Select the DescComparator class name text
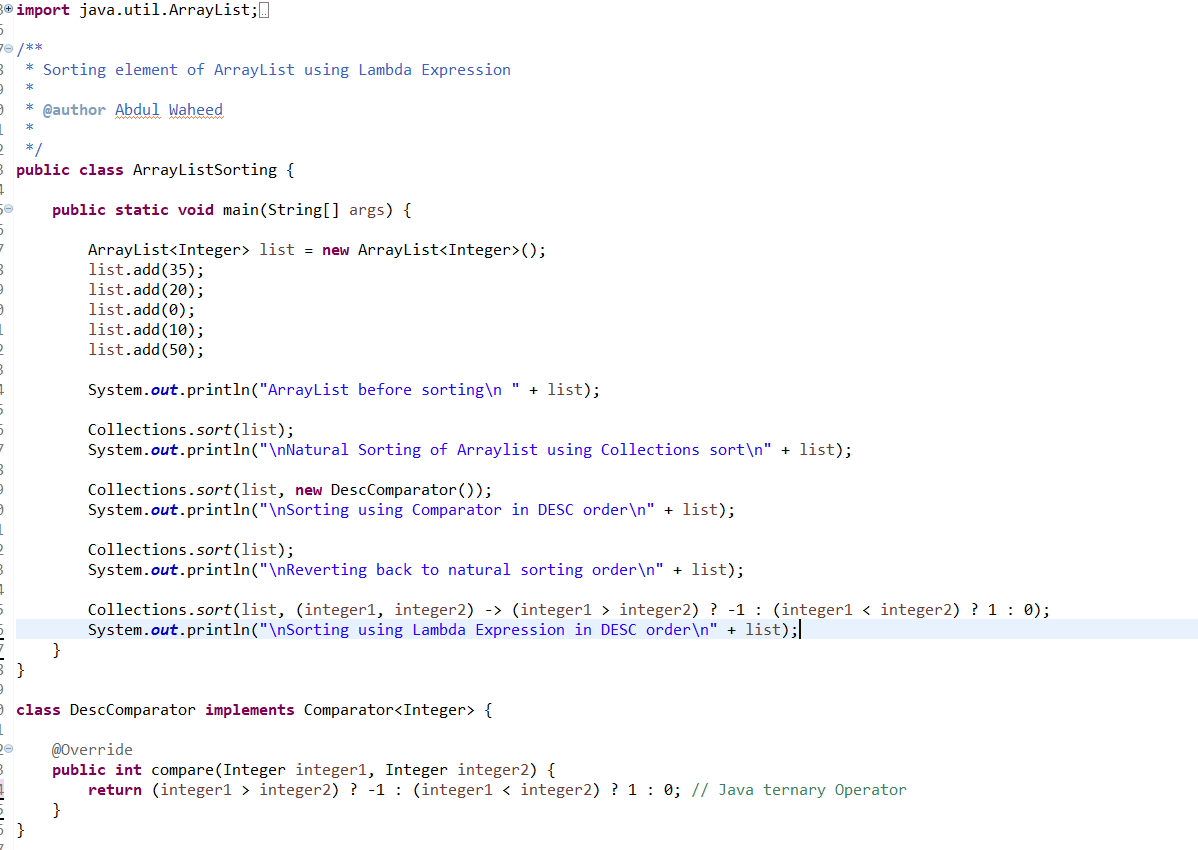Image resolution: width=1198 pixels, height=850 pixels. pyautogui.click(x=132, y=709)
